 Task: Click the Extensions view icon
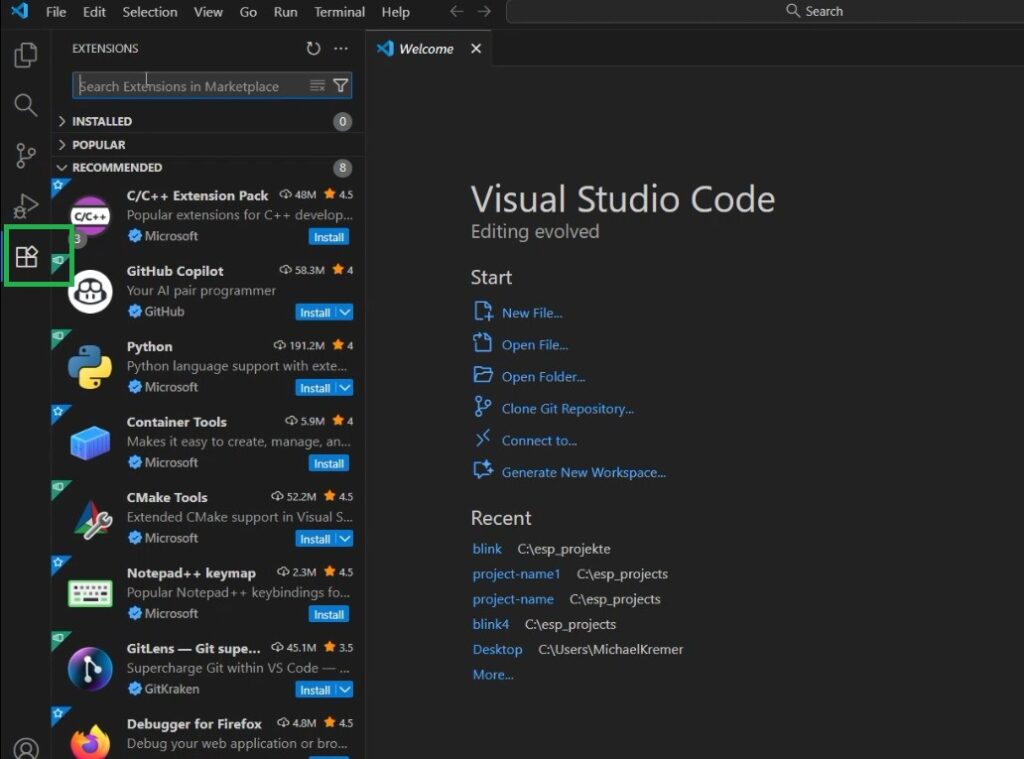pos(26,256)
